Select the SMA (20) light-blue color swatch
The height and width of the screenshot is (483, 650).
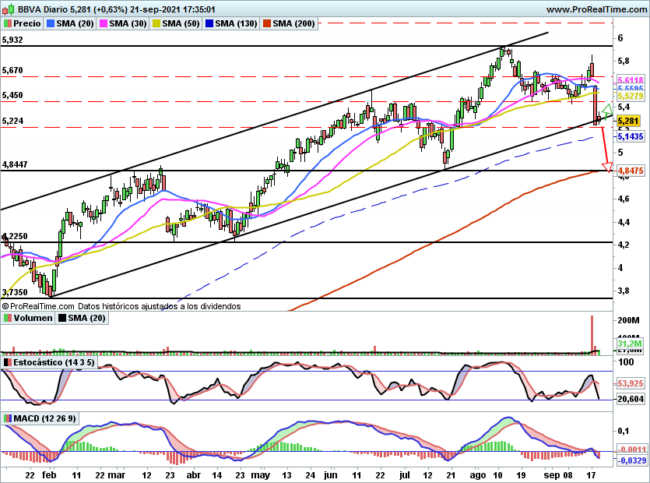51,24
